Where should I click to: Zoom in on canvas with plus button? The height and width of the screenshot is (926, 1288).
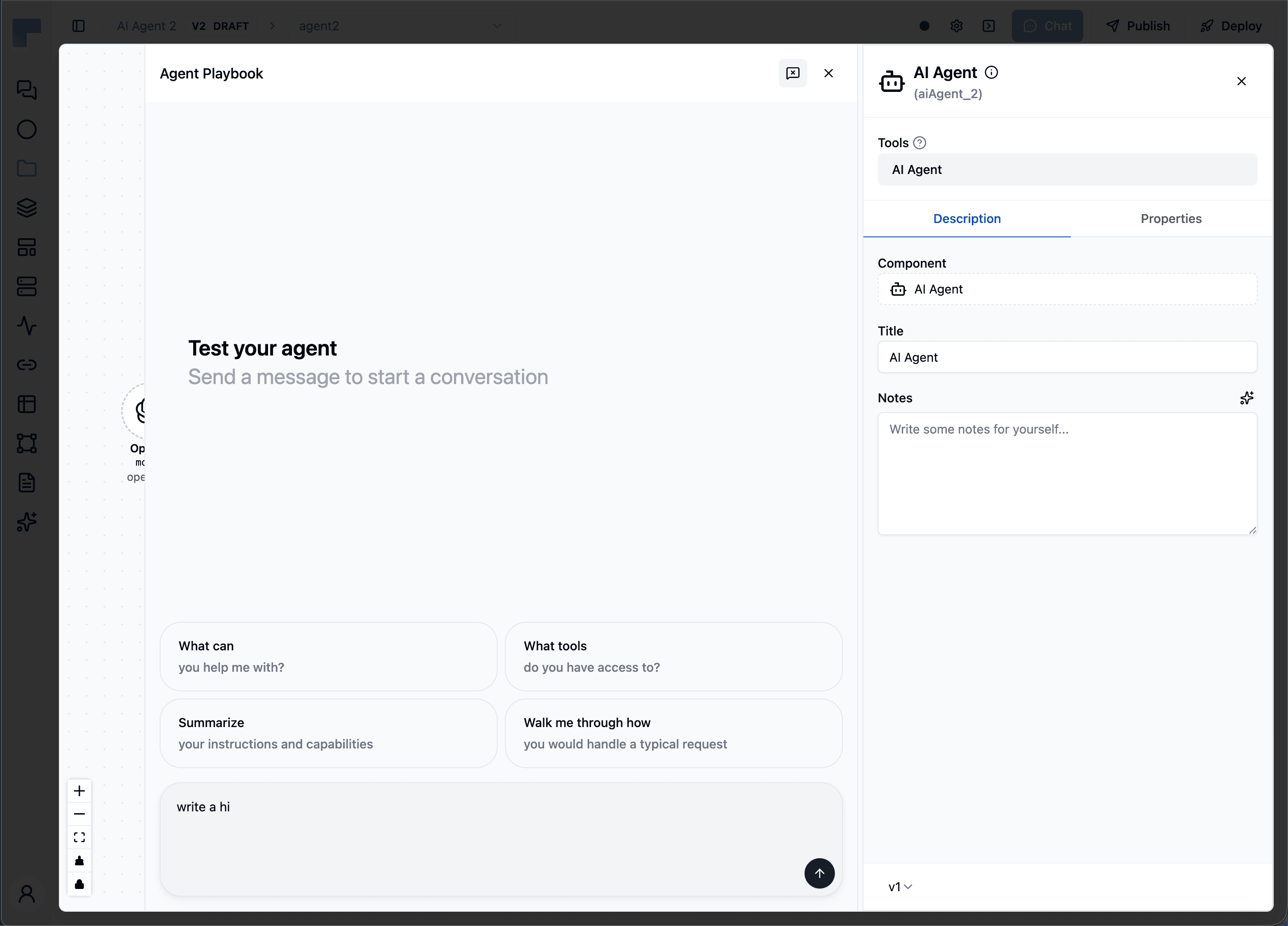pyautogui.click(x=79, y=791)
